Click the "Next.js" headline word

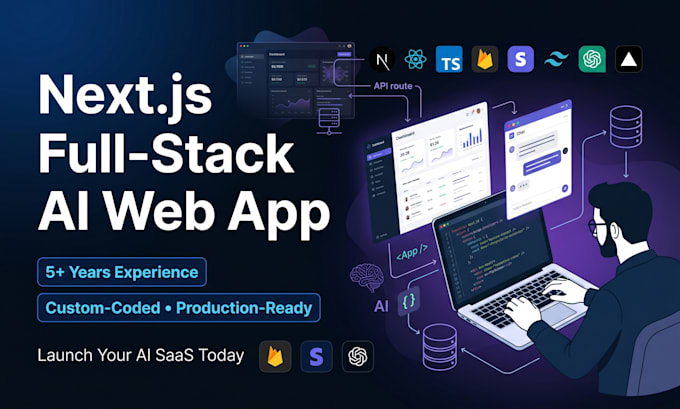pyautogui.click(x=125, y=96)
